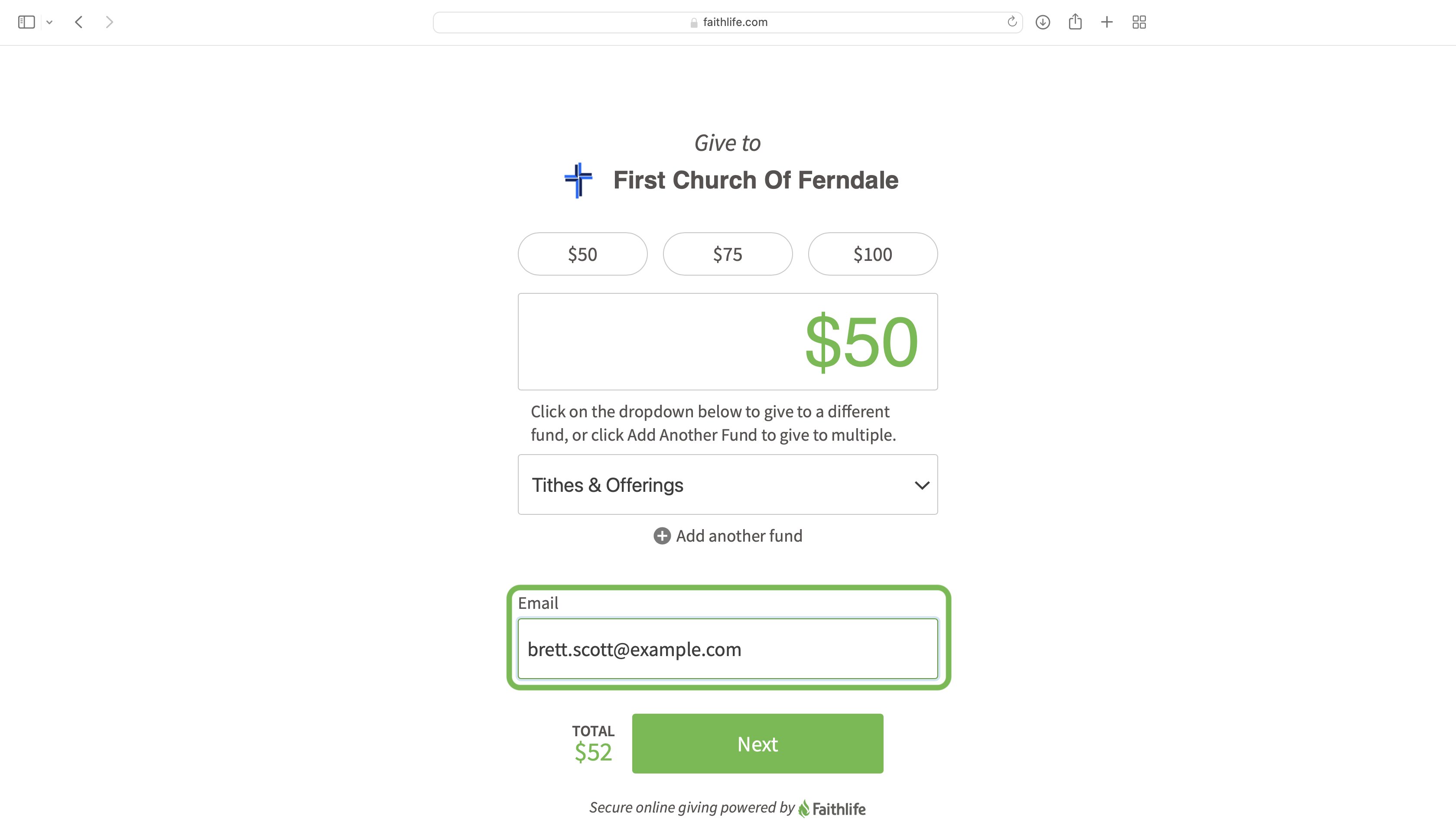Go forward to the next page
This screenshot has width=1456, height=819.
click(x=110, y=22)
